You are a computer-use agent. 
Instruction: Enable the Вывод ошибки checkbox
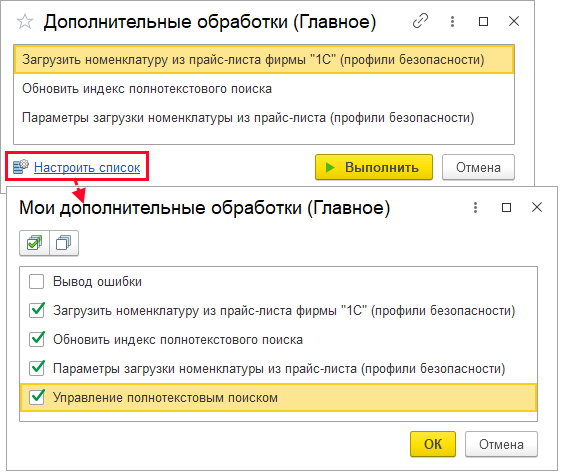pos(36,282)
